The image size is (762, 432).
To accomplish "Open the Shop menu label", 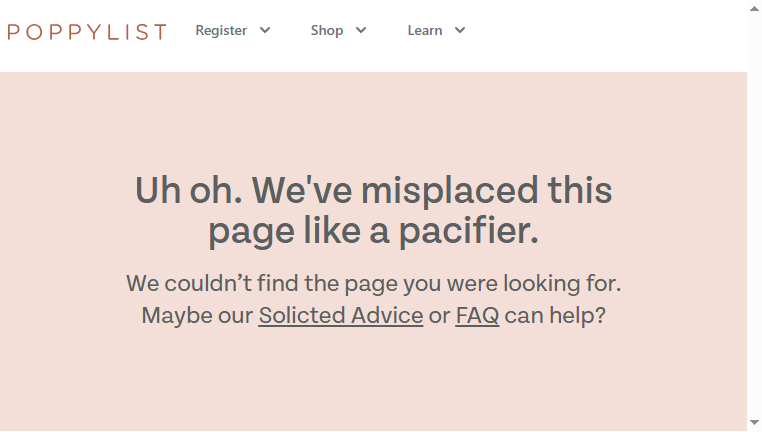I will coord(327,30).
